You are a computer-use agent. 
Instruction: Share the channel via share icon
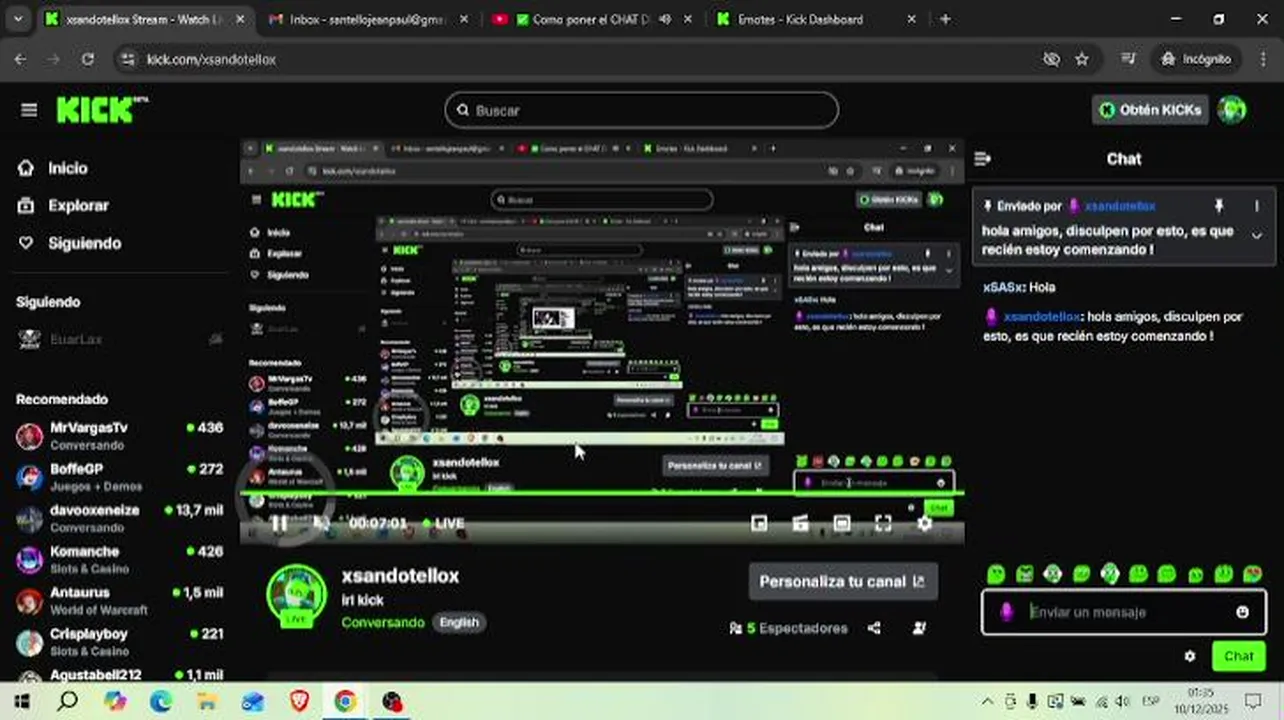click(874, 628)
